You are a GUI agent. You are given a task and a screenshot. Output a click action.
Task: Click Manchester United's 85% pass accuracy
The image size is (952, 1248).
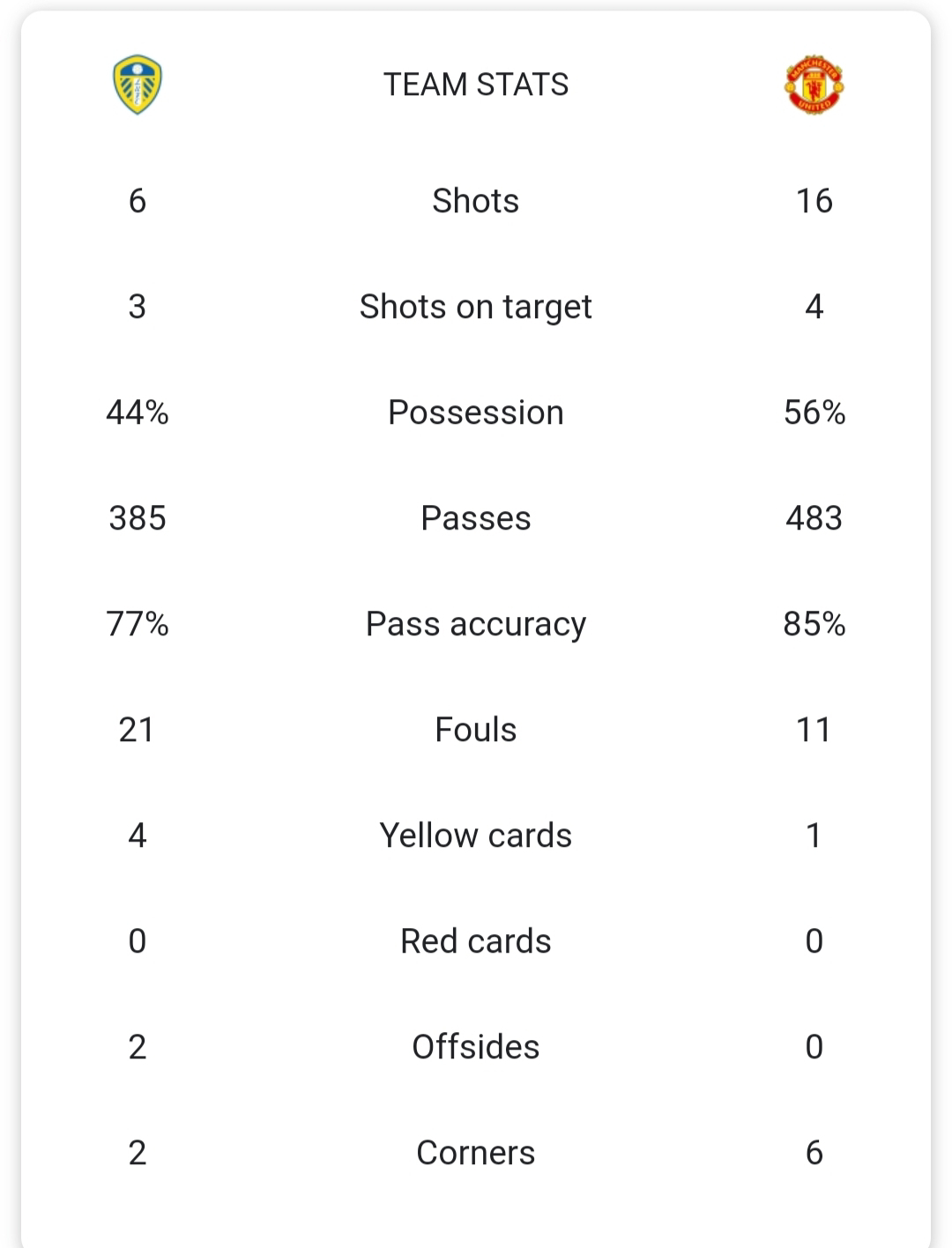814,624
